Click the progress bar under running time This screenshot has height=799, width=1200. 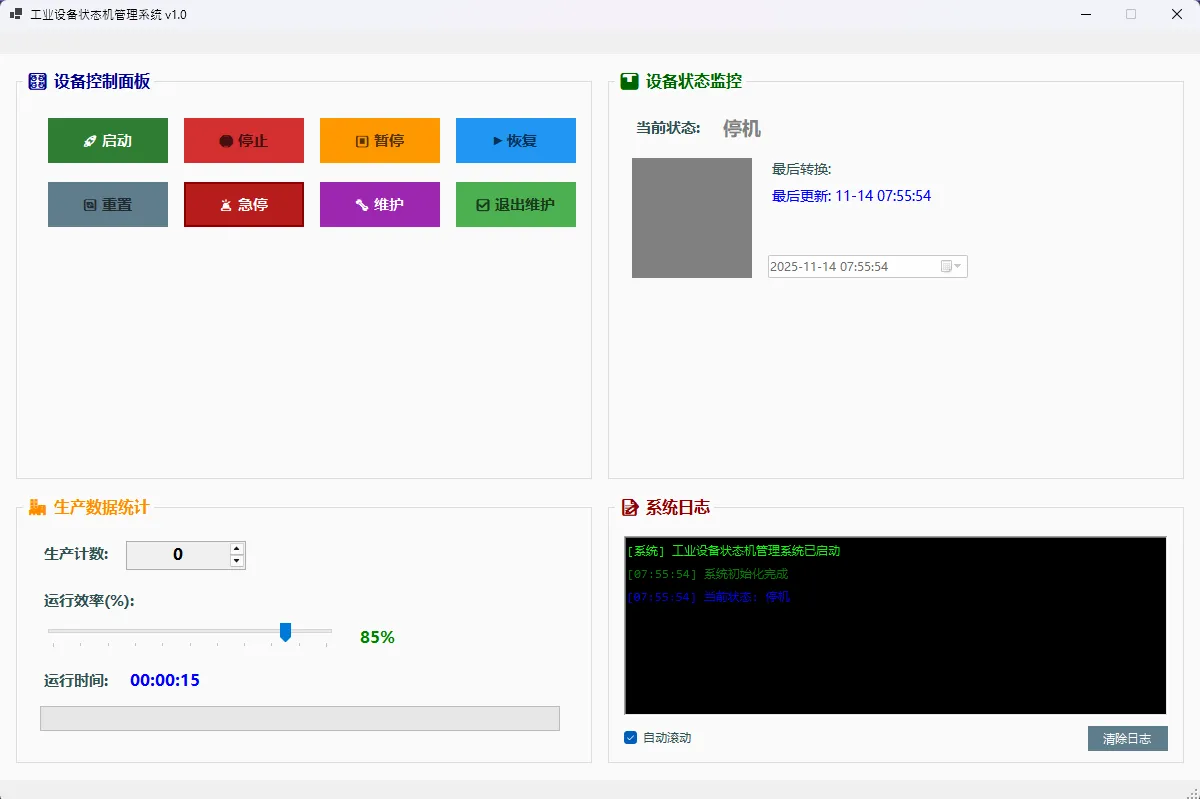click(300, 719)
